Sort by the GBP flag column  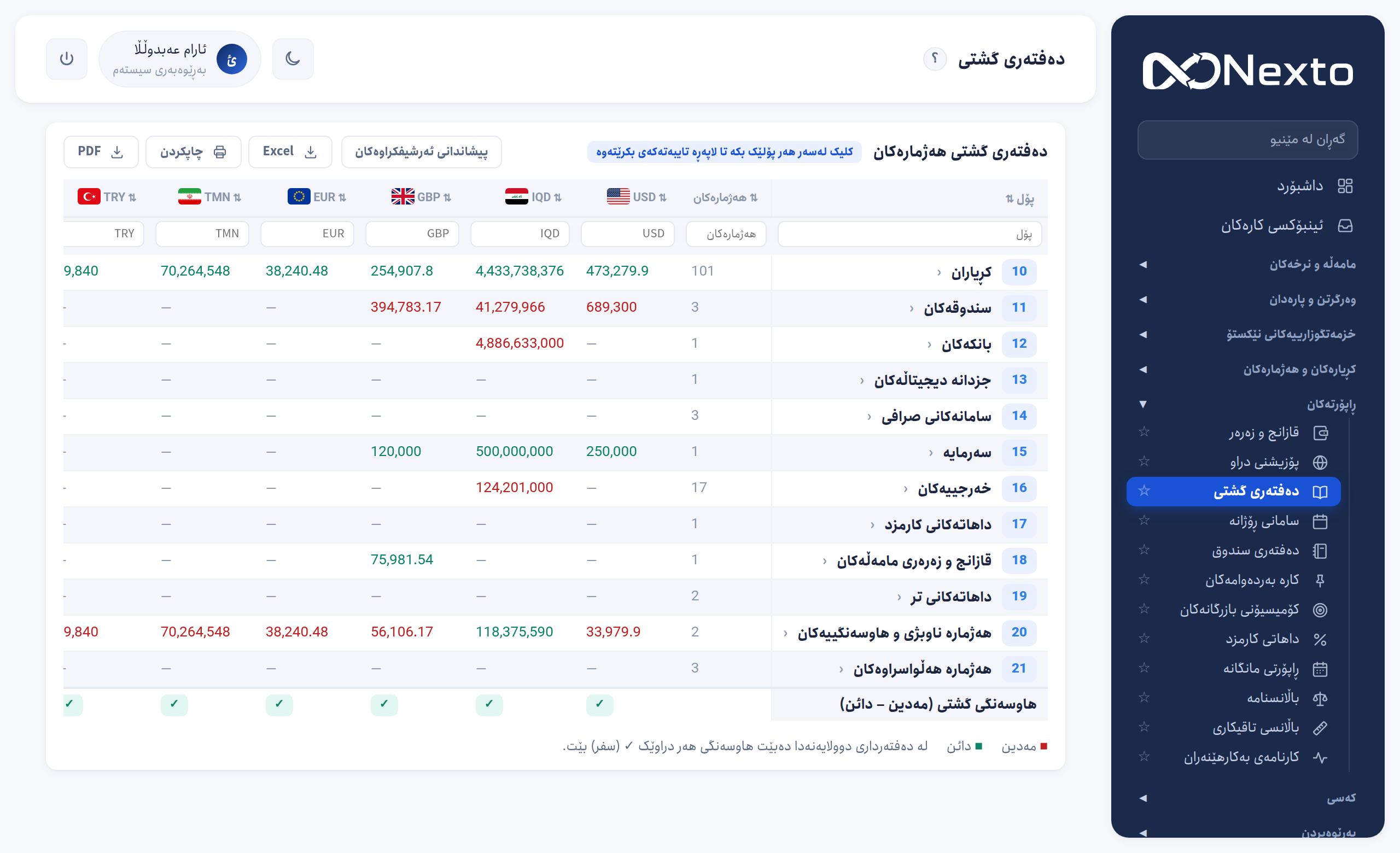click(x=421, y=197)
